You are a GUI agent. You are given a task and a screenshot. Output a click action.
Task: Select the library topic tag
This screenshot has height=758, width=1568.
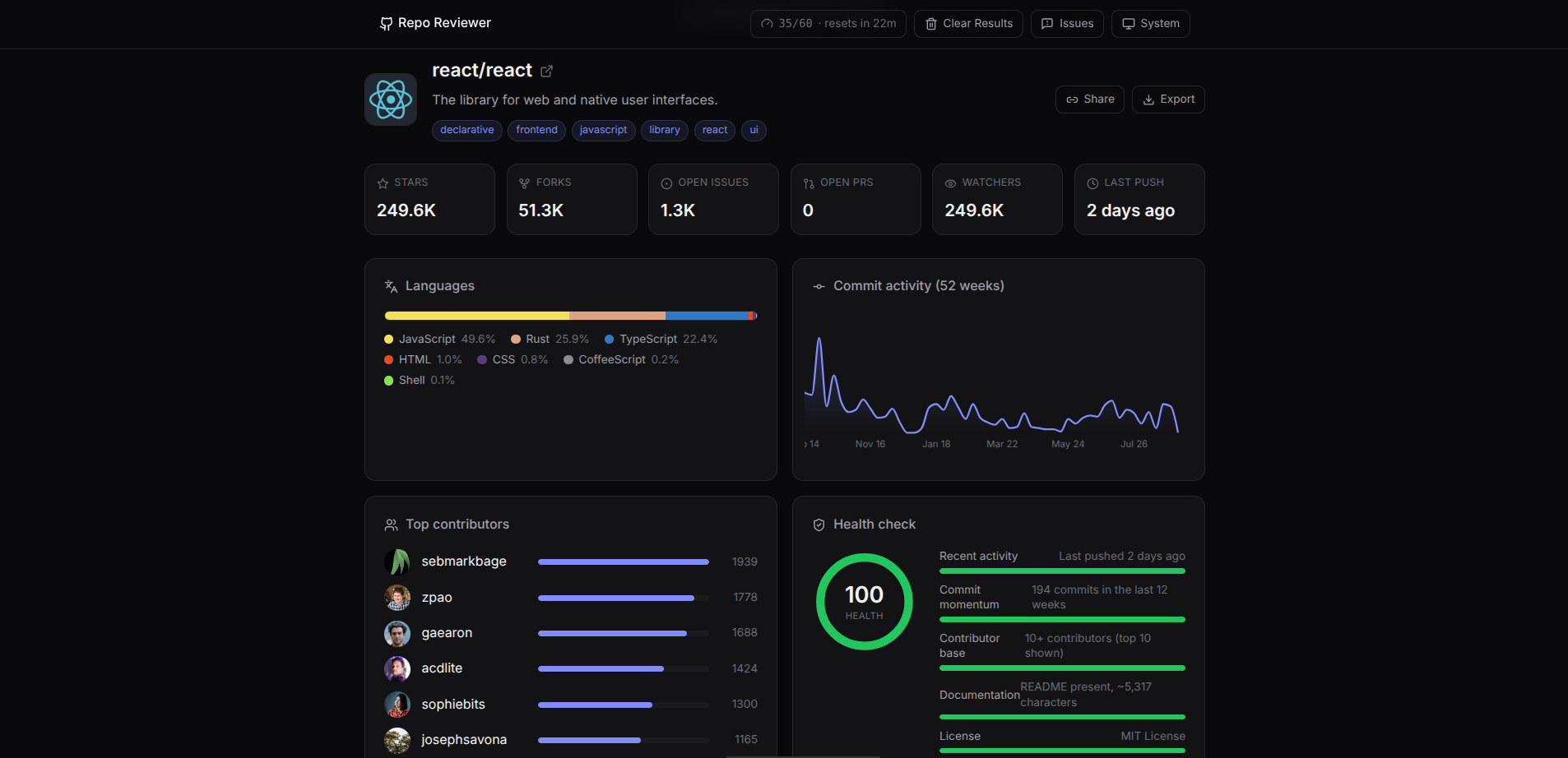coord(665,130)
